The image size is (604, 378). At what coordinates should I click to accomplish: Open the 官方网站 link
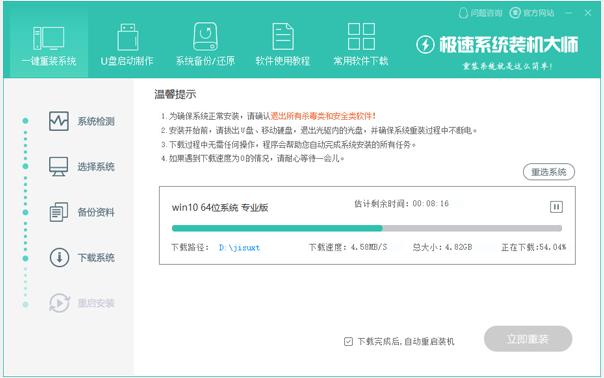pyautogui.click(x=532, y=13)
